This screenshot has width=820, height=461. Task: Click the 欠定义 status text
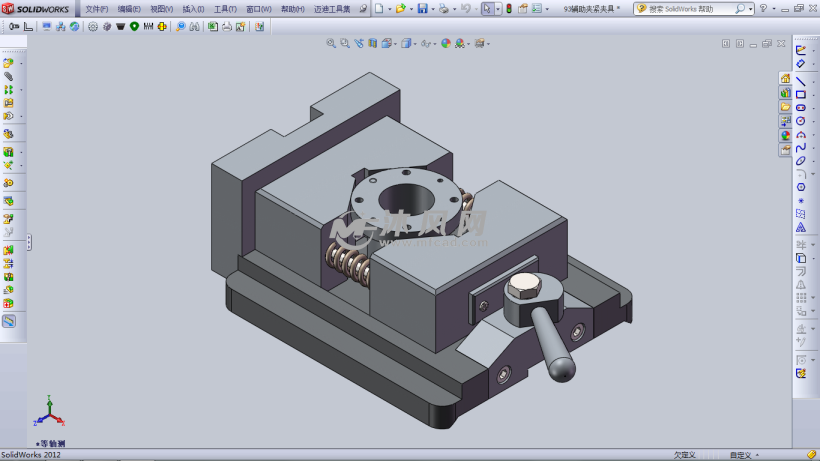[684, 454]
